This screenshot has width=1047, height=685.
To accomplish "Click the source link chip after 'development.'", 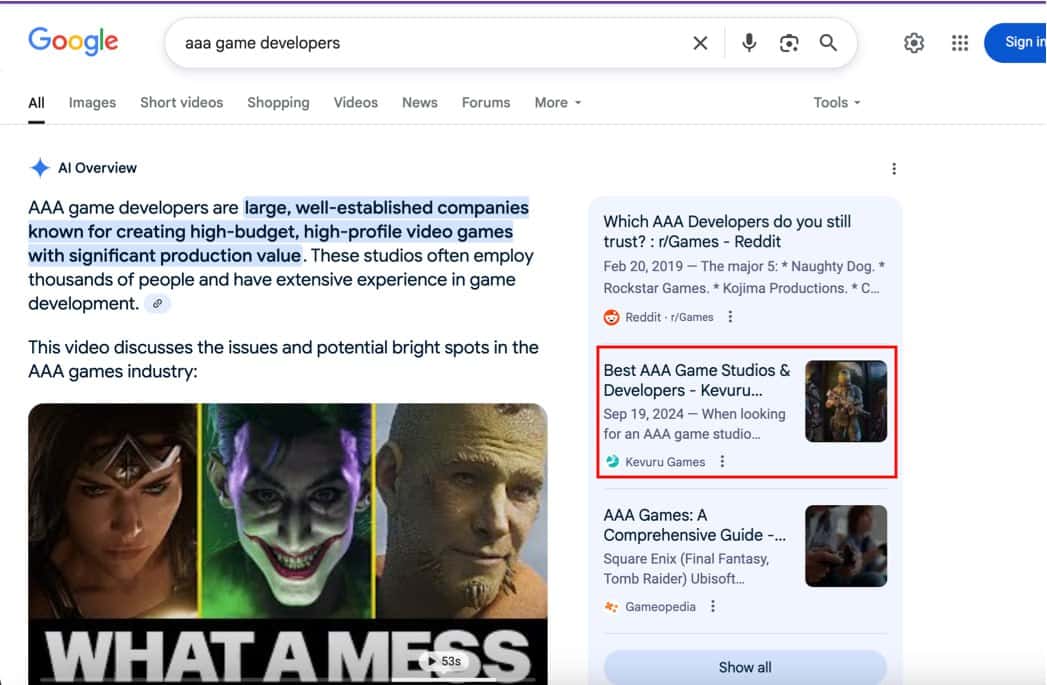I will (x=158, y=304).
